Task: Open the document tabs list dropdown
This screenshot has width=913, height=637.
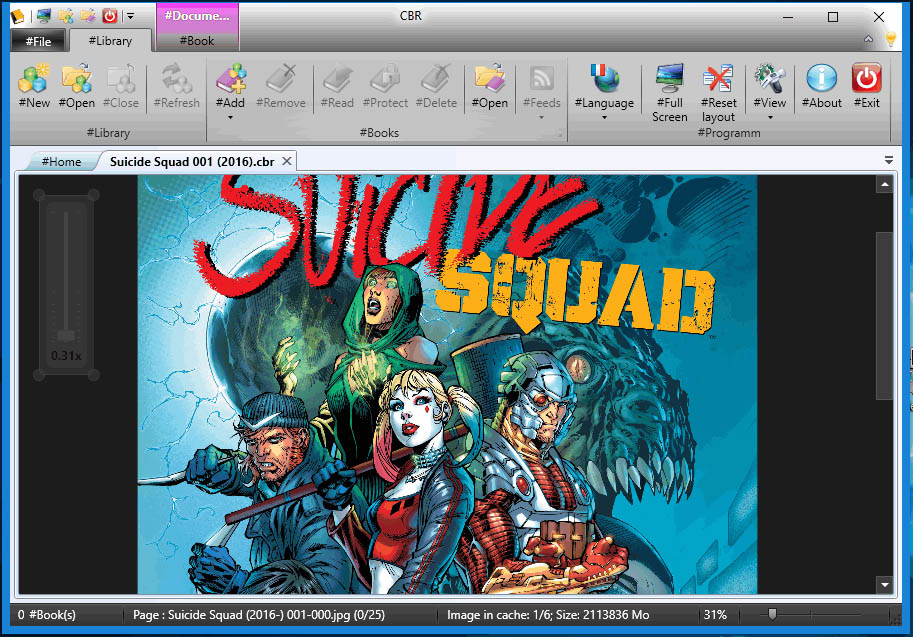Action: pos(889,160)
